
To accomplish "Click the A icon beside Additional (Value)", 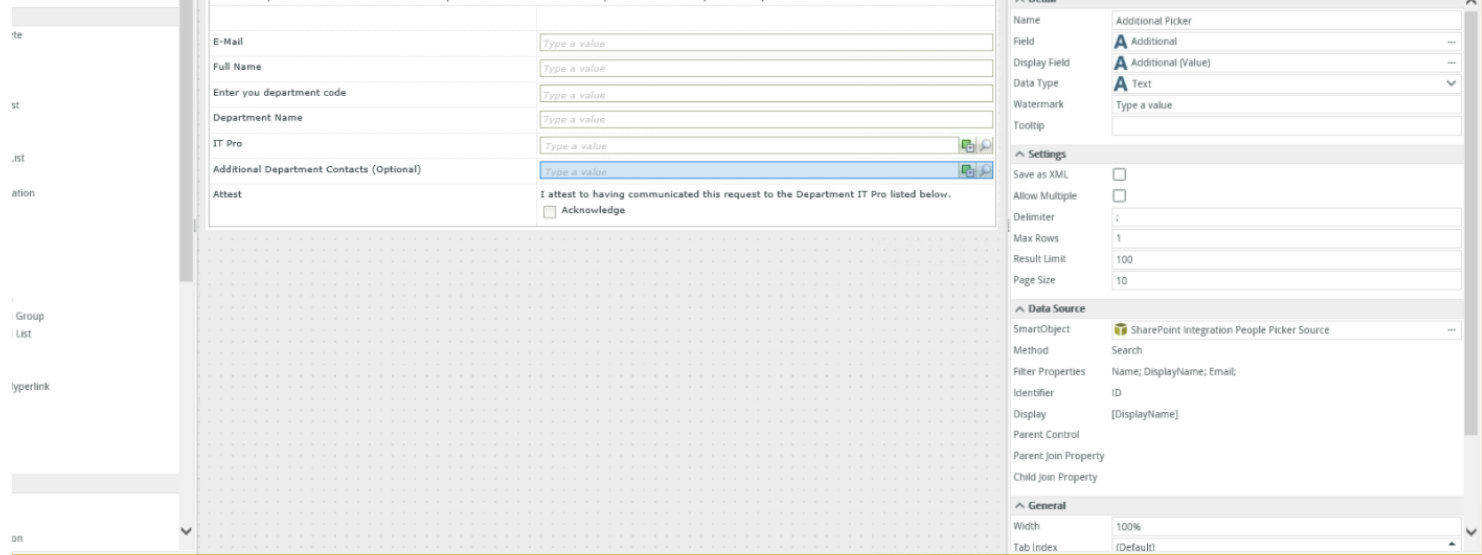I will (1121, 62).
